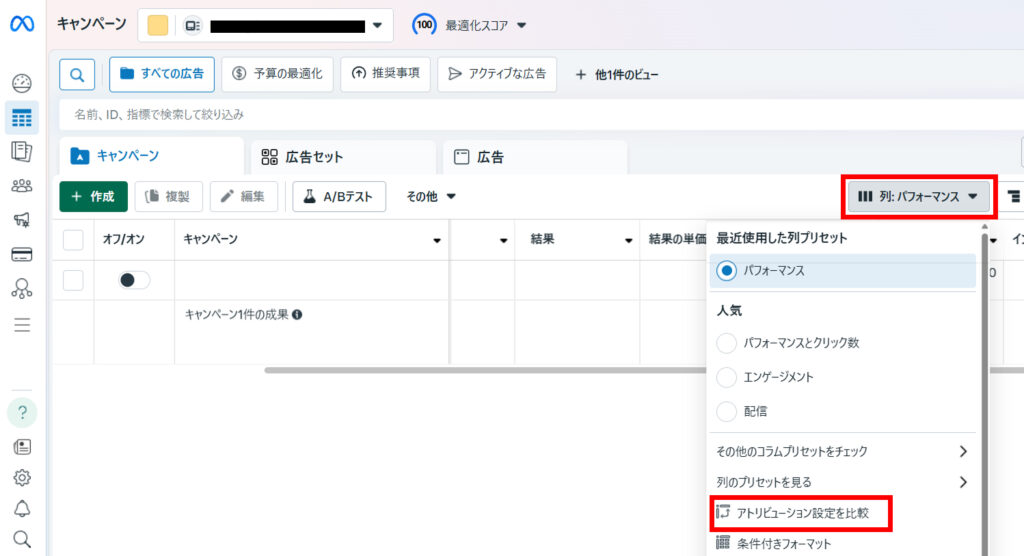Click the optimization score 100 circle

(424, 25)
